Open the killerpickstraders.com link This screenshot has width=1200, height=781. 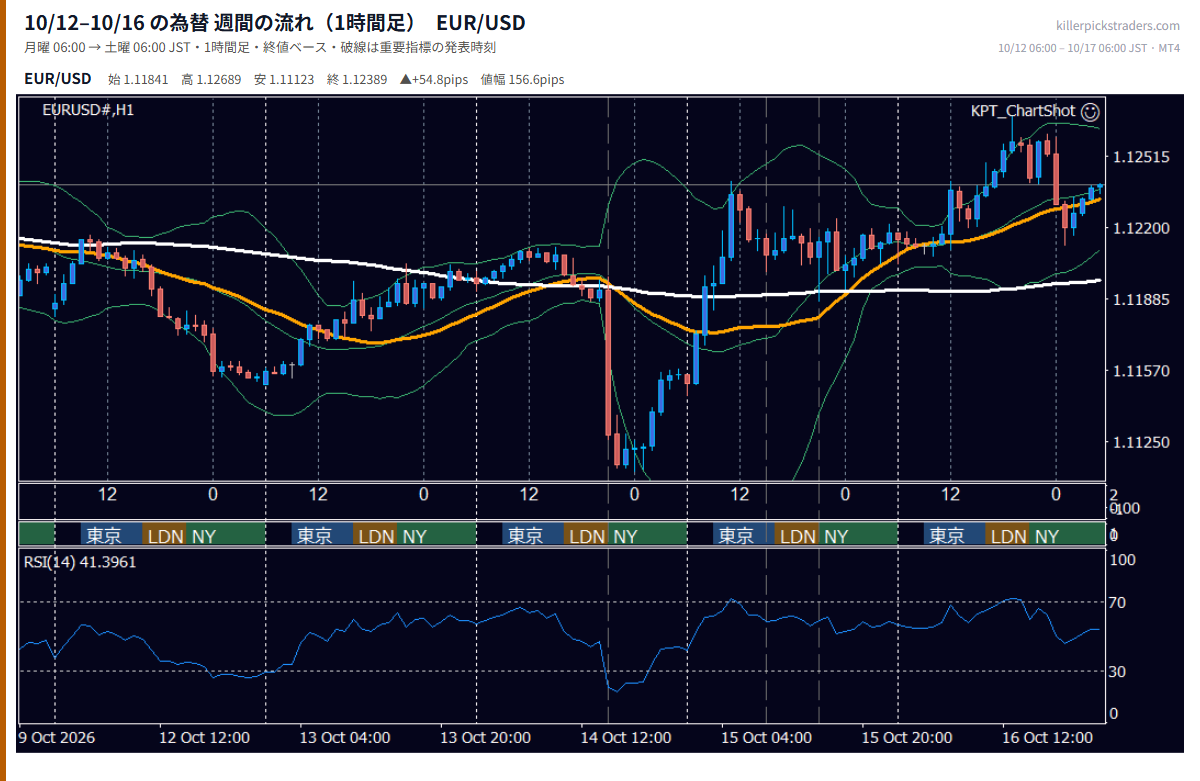pos(1118,26)
